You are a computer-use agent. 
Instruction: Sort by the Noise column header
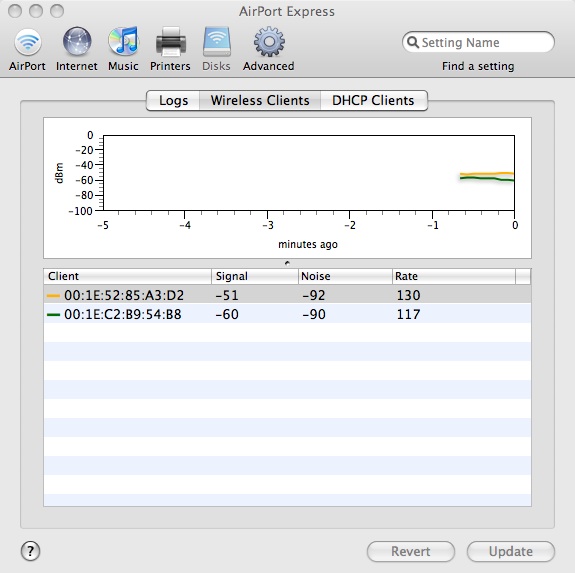coord(345,276)
